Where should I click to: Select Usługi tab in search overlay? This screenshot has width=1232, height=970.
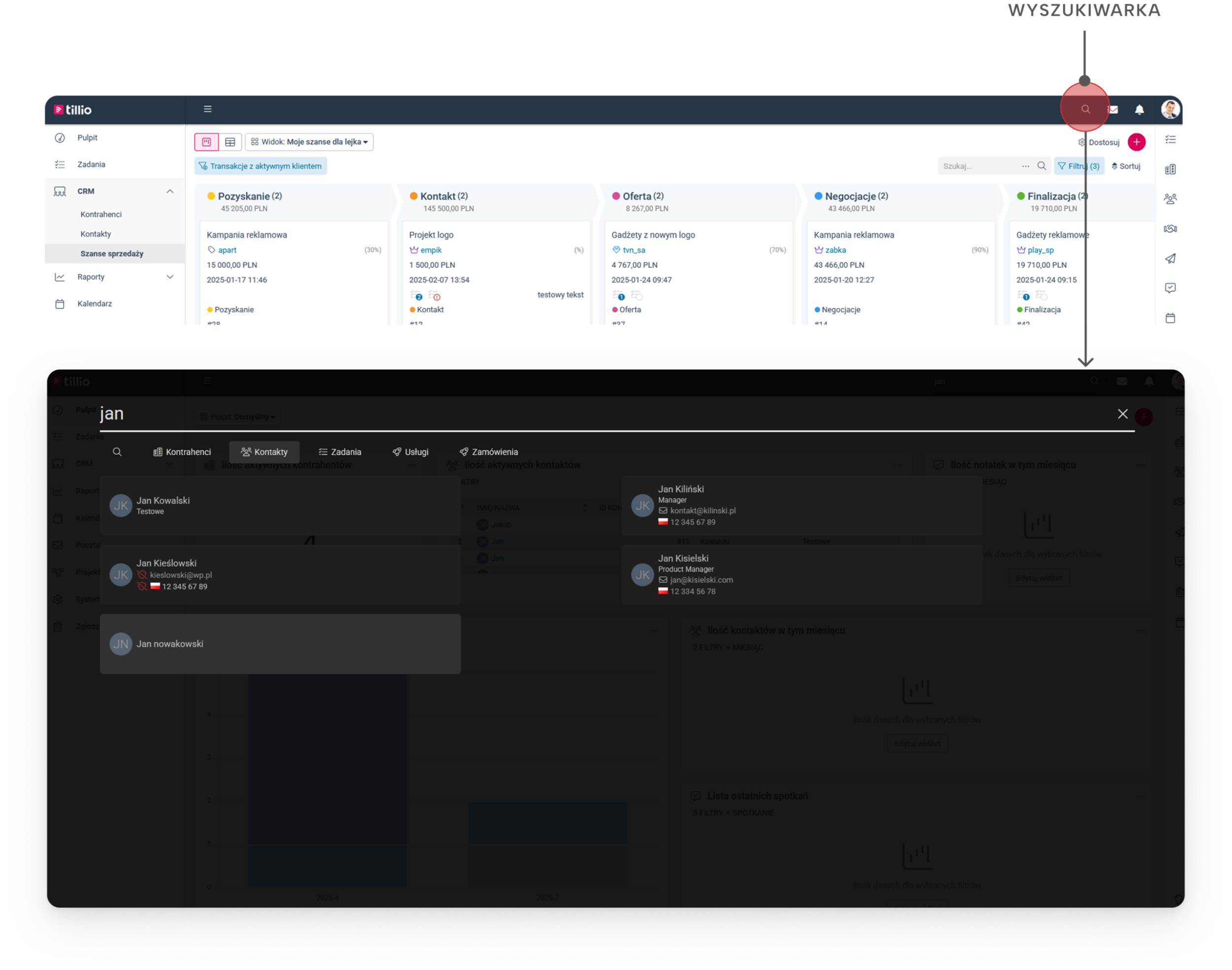tap(410, 452)
